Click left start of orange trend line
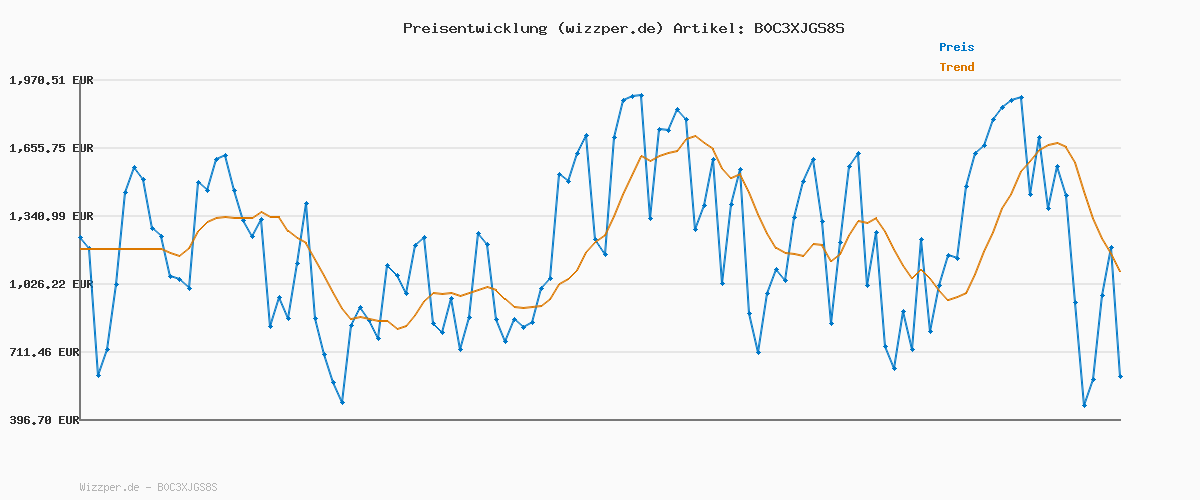The image size is (1200, 500). click(x=80, y=249)
